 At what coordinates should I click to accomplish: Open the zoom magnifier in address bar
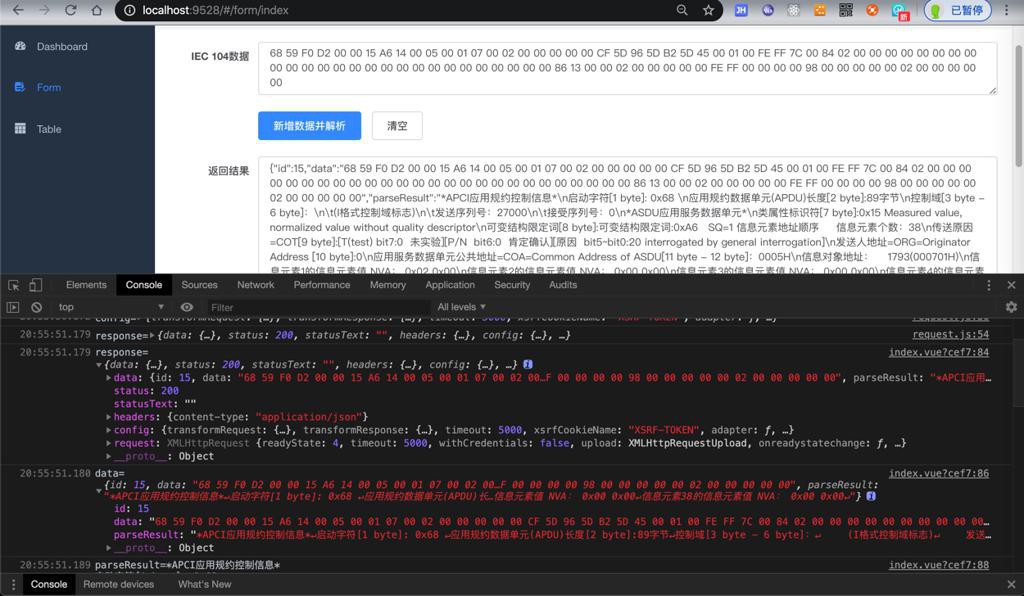682,10
